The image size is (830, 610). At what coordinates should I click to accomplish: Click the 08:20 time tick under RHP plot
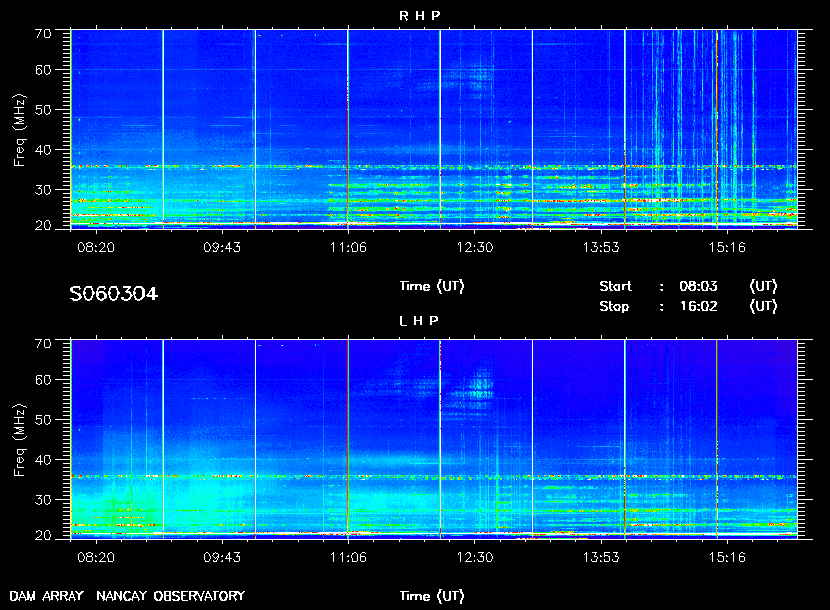coord(96,247)
